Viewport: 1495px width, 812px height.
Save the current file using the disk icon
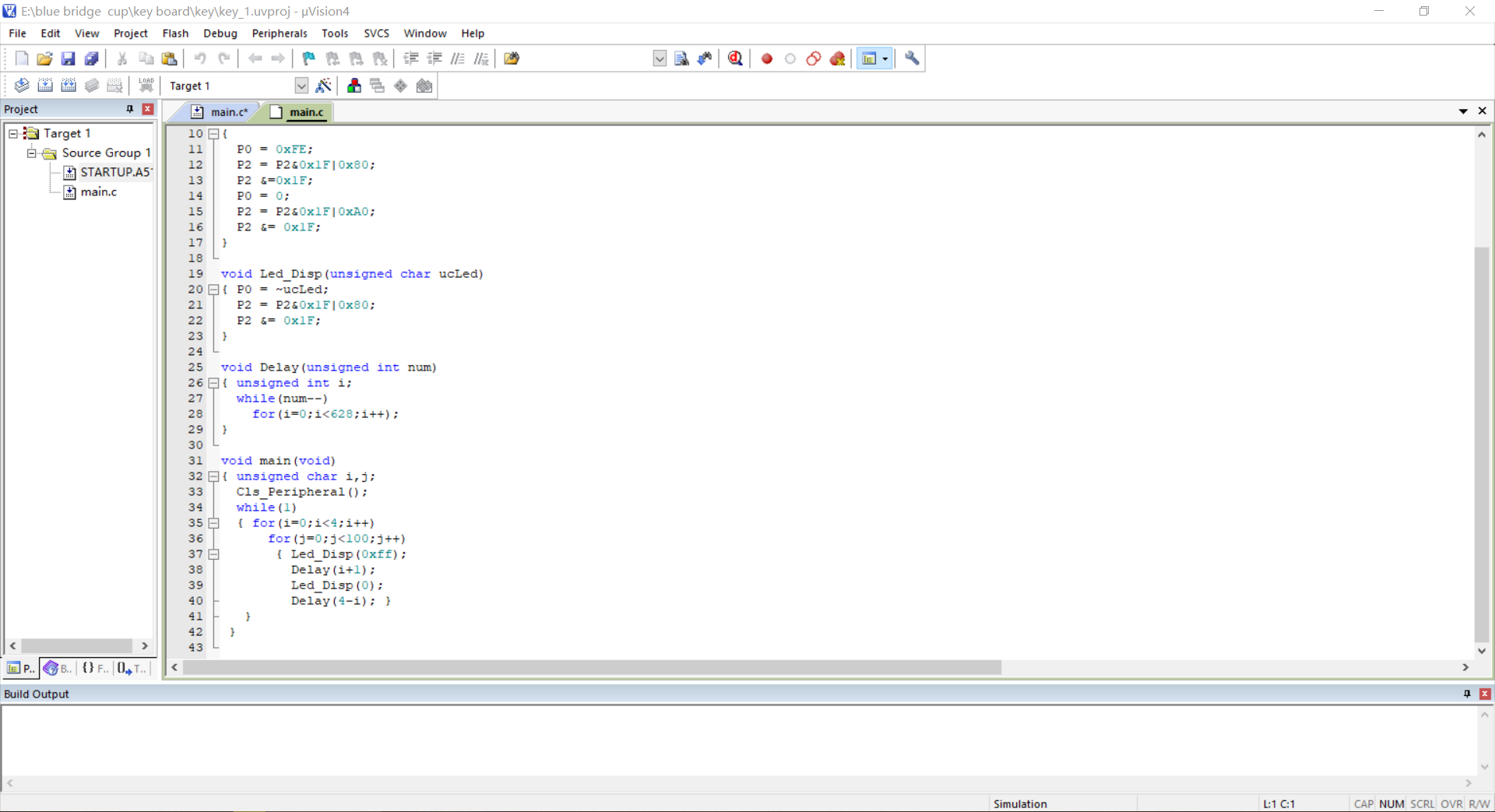coord(68,58)
